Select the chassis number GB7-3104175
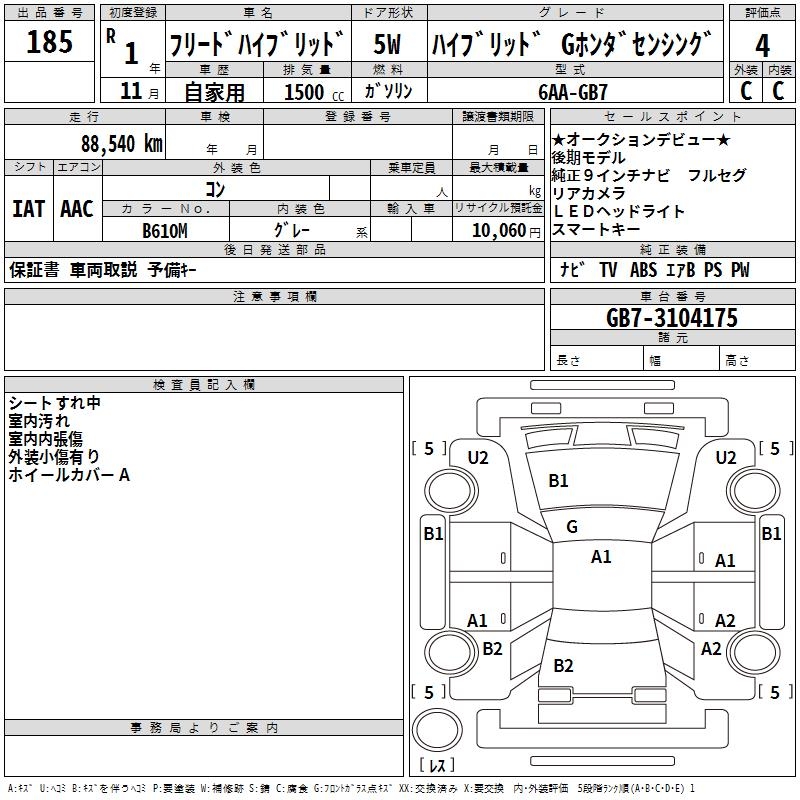800x800 pixels. tap(672, 318)
